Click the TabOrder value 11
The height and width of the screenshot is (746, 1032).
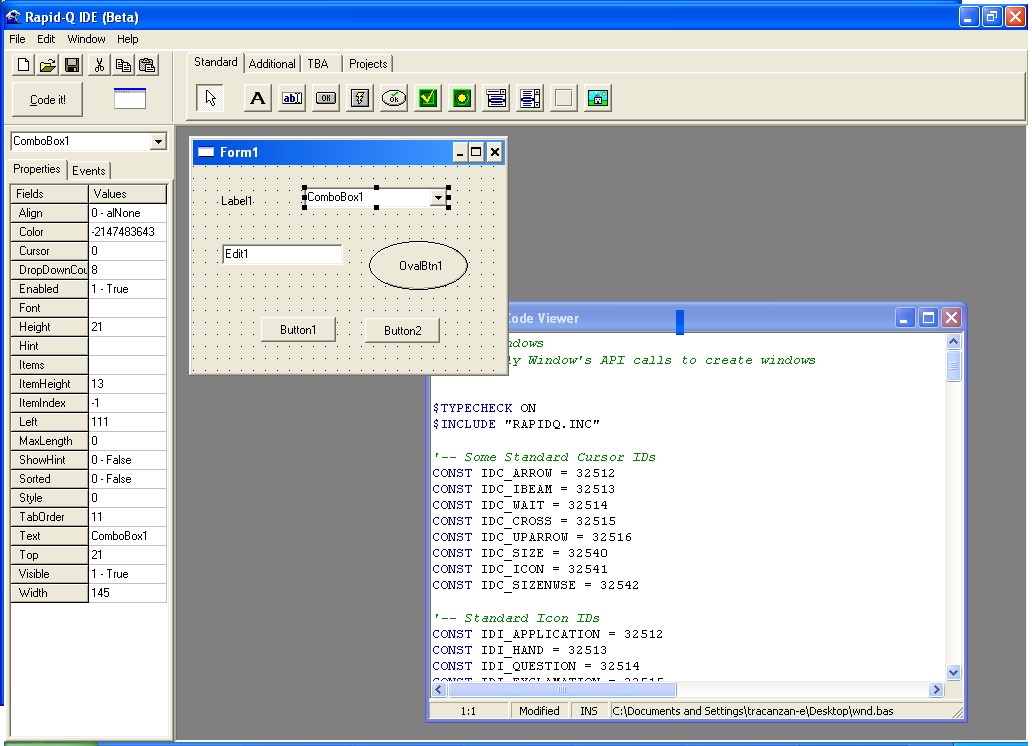pyautogui.click(x=128, y=517)
